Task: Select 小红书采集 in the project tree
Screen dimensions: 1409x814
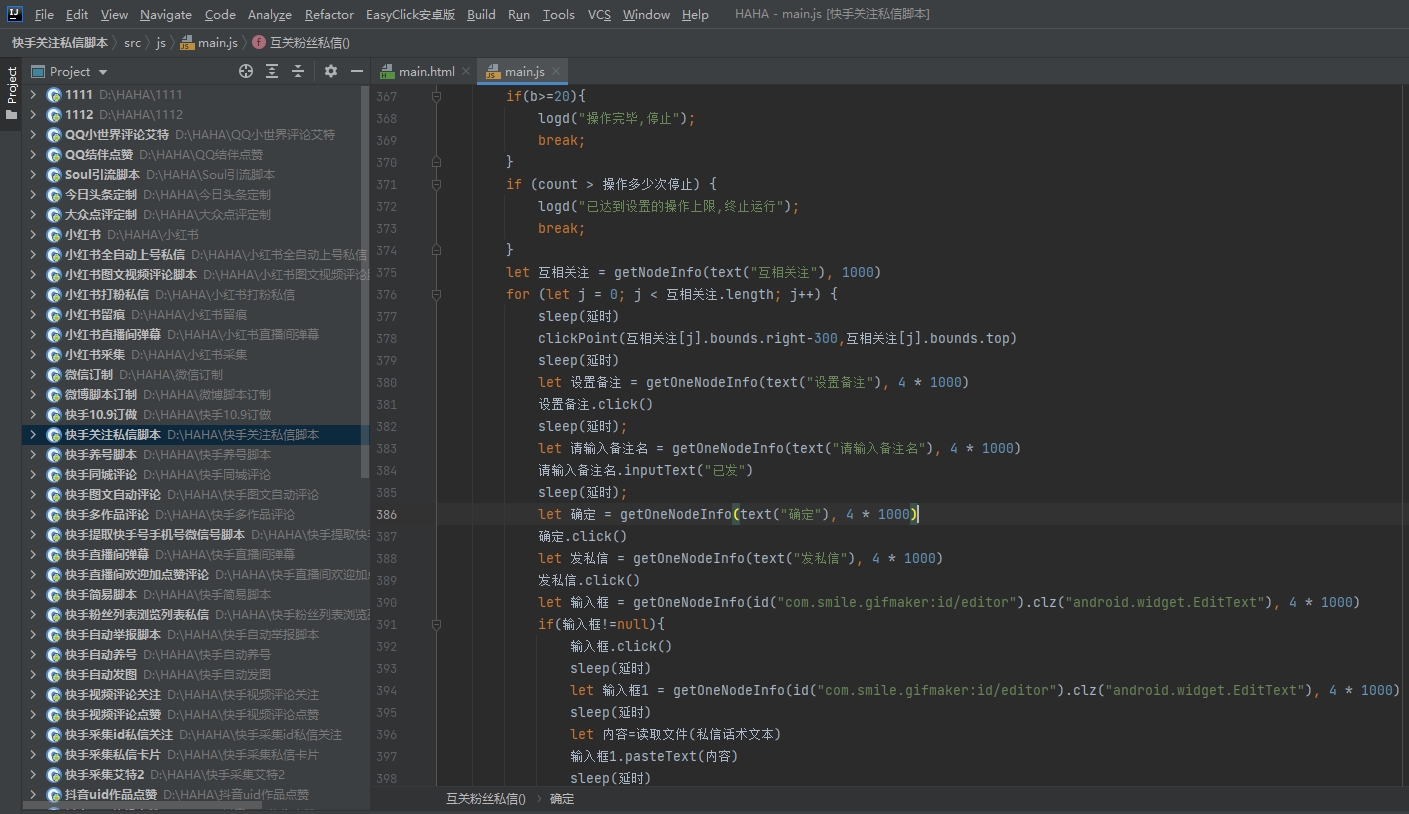Action: point(95,355)
